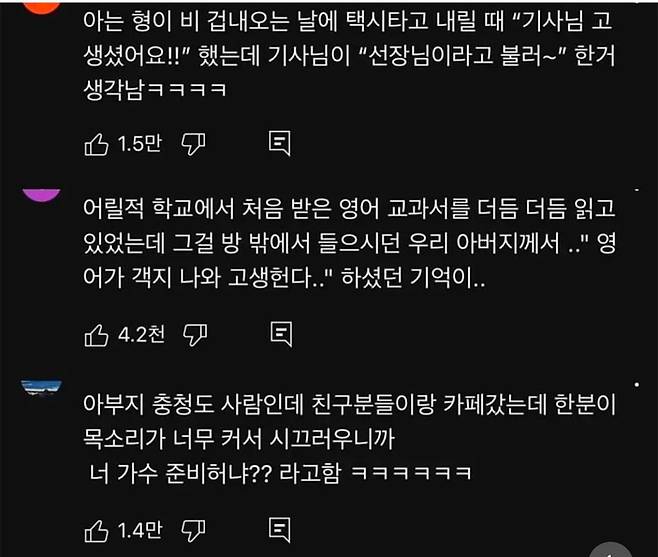Open the orange avatar commenter's profile
This screenshot has height=557, width=658.
tap(42, 7)
